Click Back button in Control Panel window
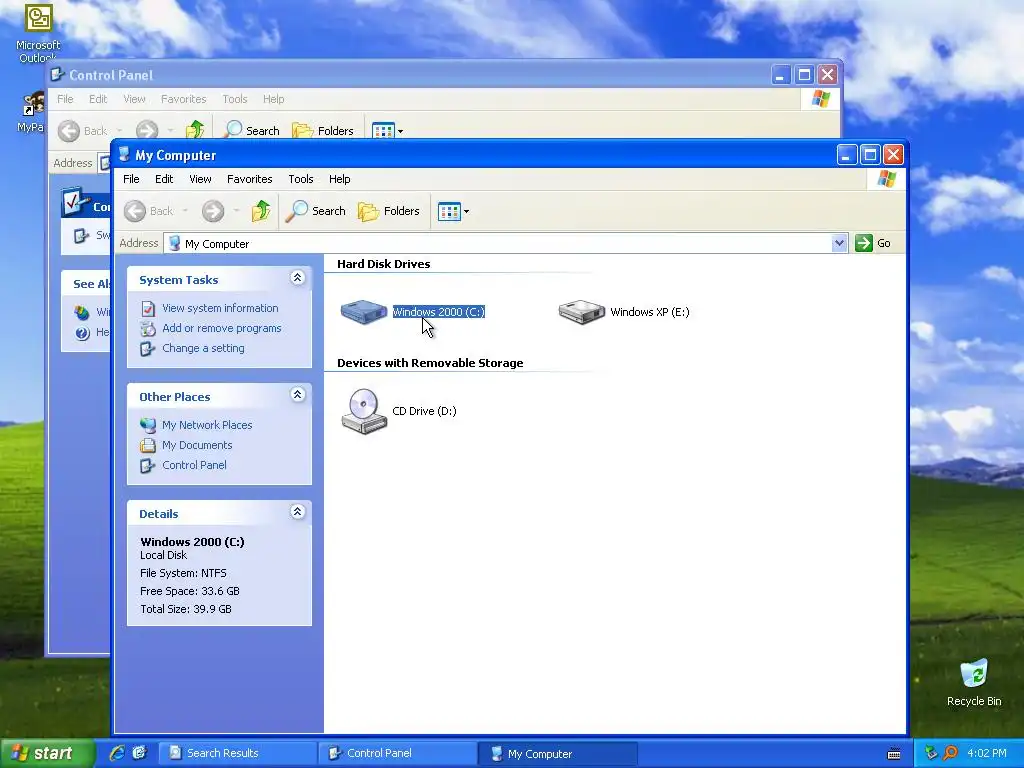The image size is (1024, 768). pyautogui.click(x=84, y=131)
